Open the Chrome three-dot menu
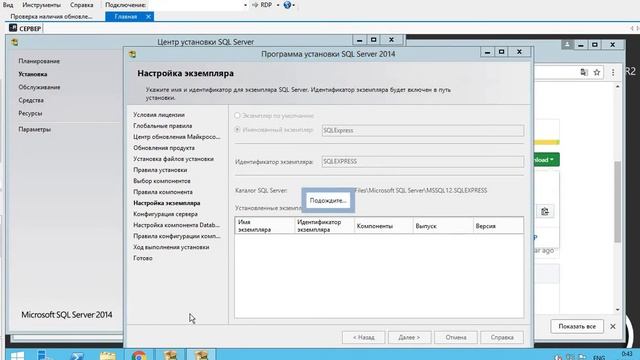Viewport: 640px width, 360px height. 613,73
